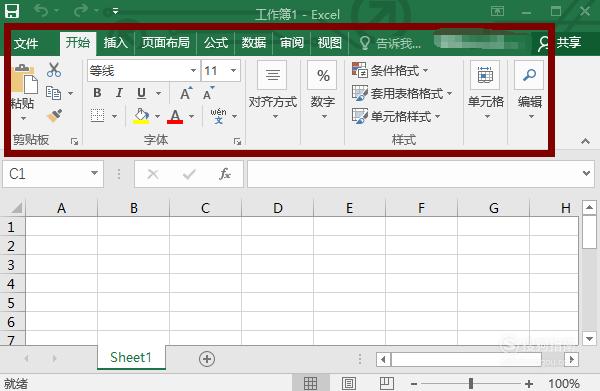Expand the 对齐方式 group

(272, 90)
